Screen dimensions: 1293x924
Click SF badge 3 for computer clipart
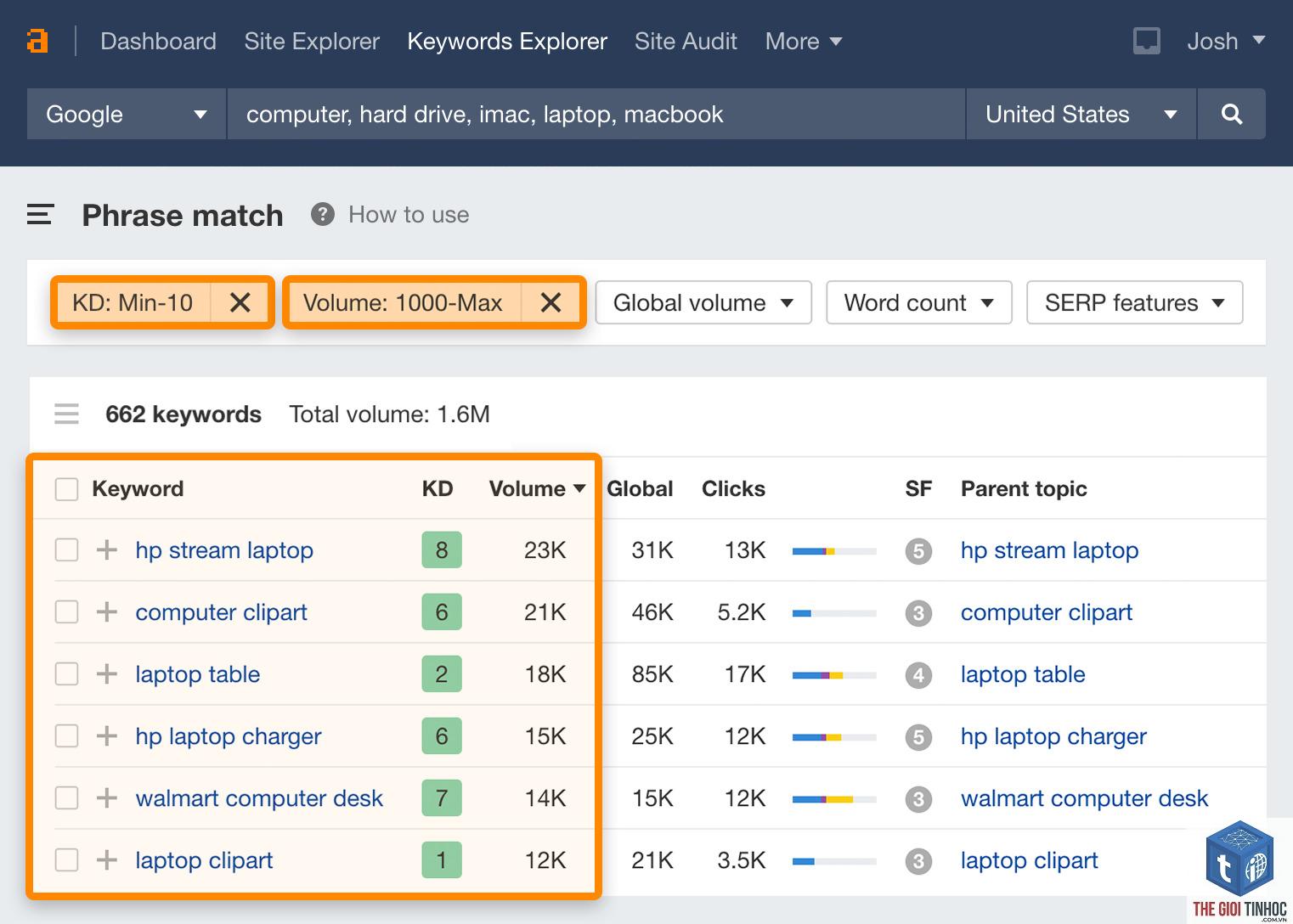coord(918,613)
